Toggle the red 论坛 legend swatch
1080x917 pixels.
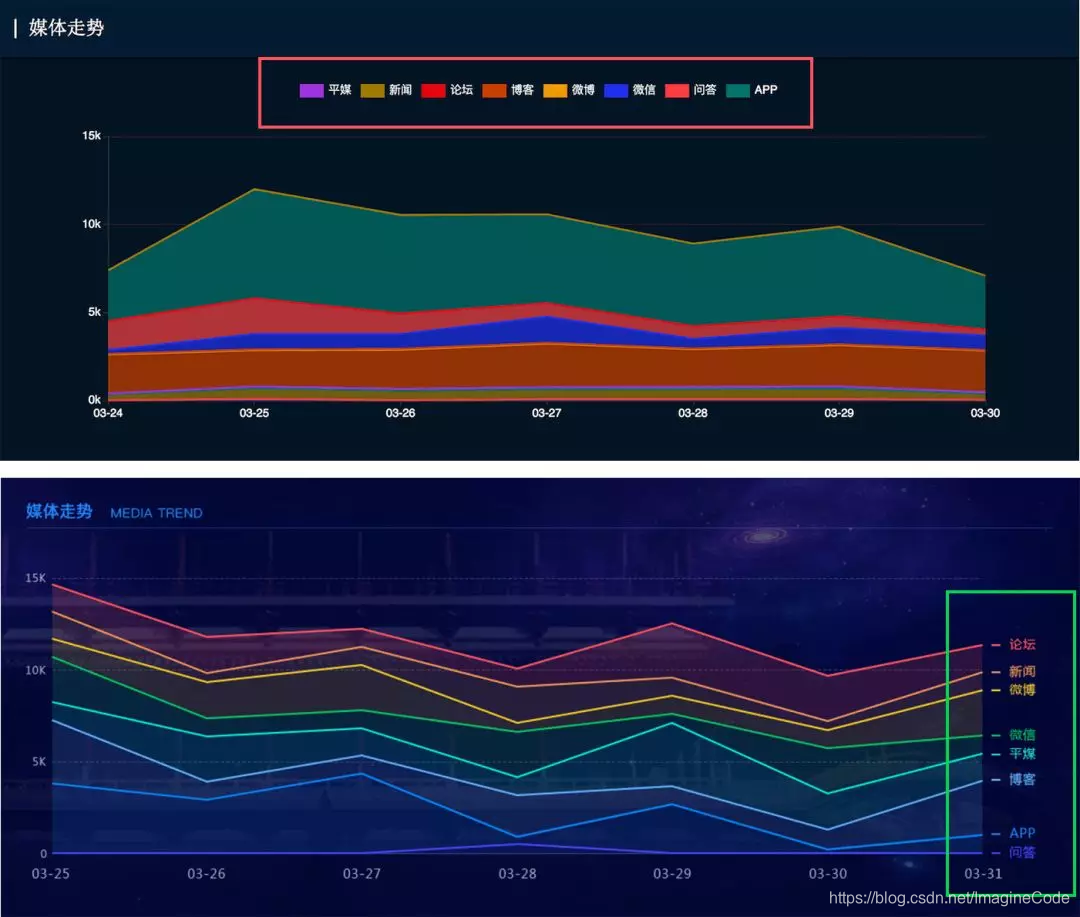click(x=433, y=90)
